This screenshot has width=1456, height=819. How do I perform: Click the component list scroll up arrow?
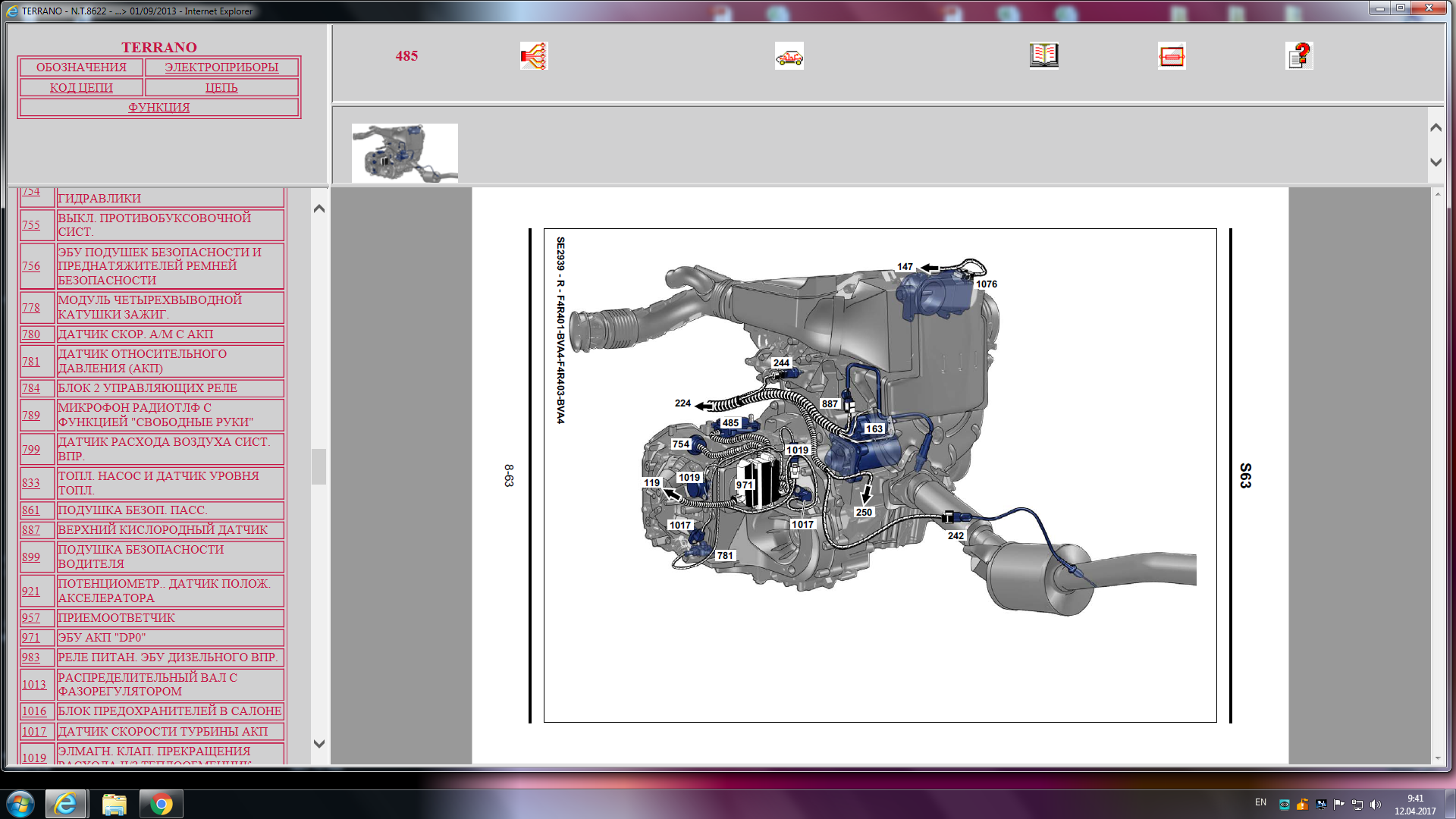click(x=319, y=209)
